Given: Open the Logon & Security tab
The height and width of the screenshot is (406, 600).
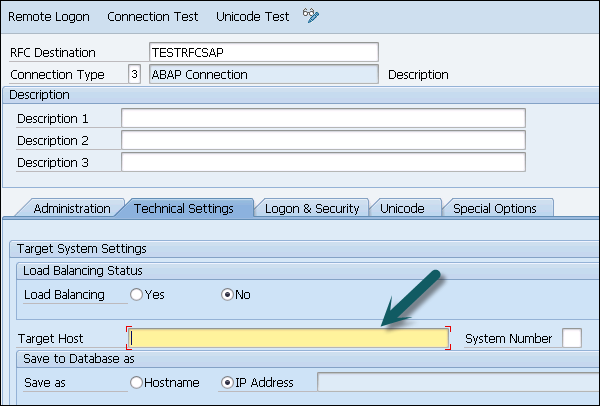Looking at the screenshot, I should [x=311, y=208].
